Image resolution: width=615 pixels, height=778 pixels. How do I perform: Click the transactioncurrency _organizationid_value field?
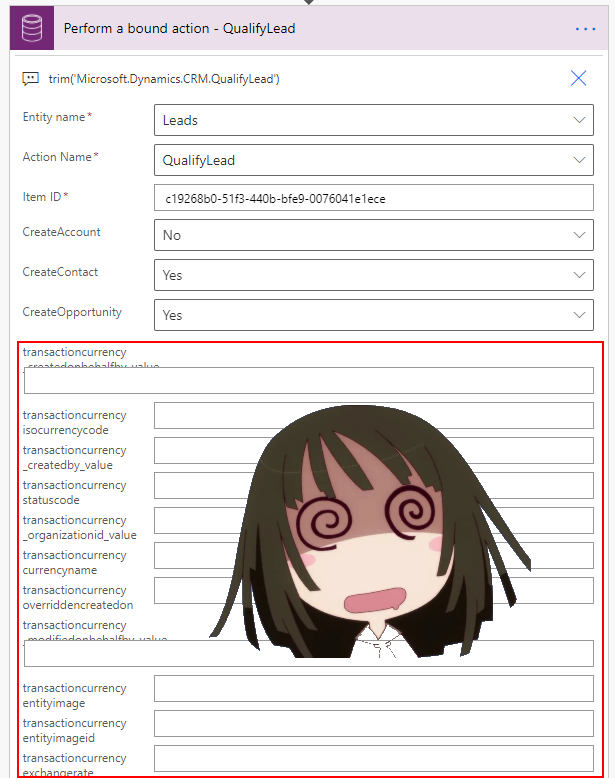click(x=374, y=520)
